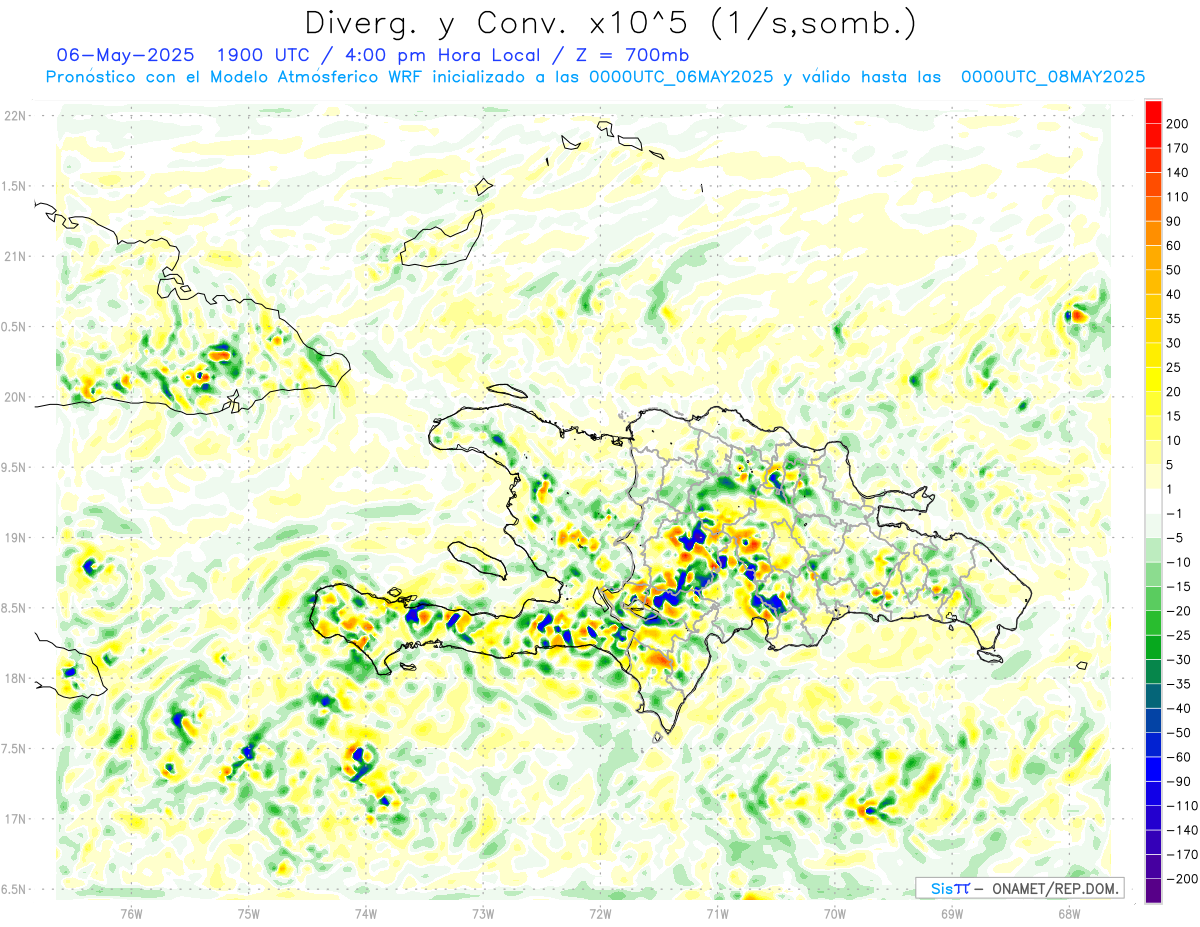Click the red top colorbar segment above 200
The width and height of the screenshot is (1200, 927).
click(1153, 110)
